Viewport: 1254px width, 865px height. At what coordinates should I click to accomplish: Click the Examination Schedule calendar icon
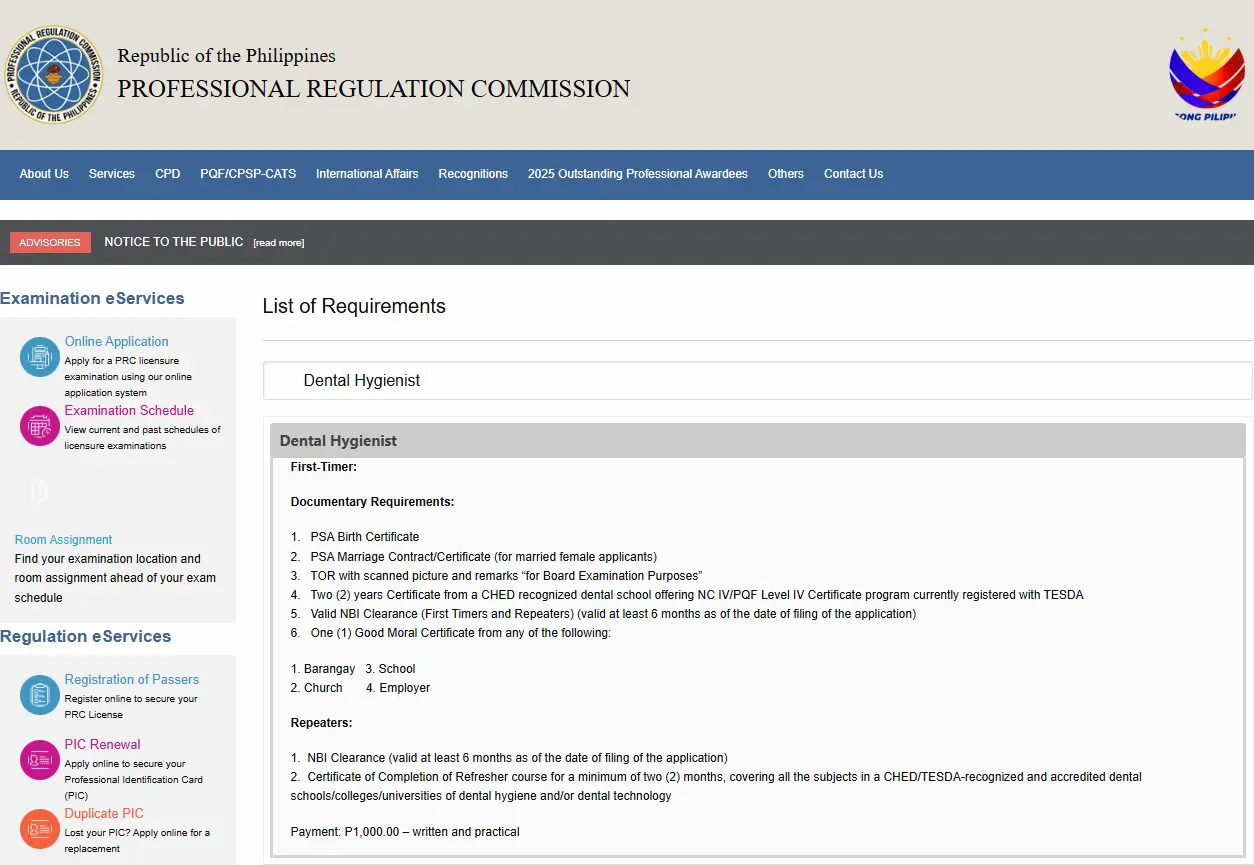coord(40,426)
